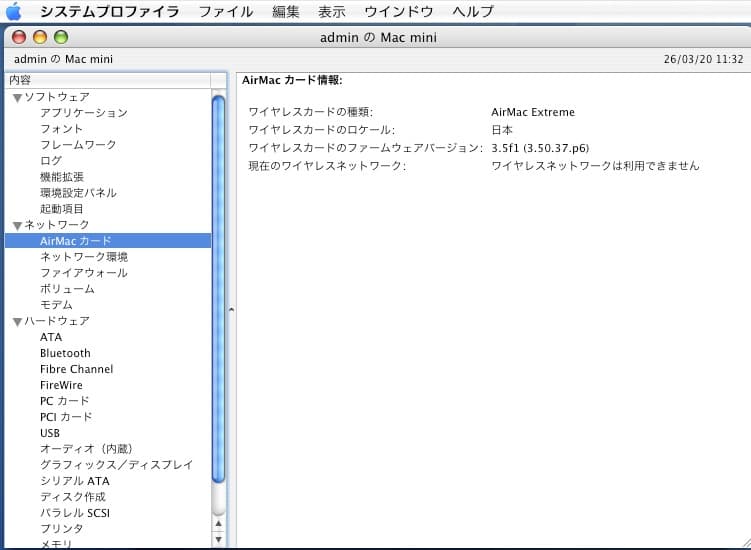This screenshot has width=751, height=550.
Task: Select モデム in the sidebar
Action: [56, 305]
